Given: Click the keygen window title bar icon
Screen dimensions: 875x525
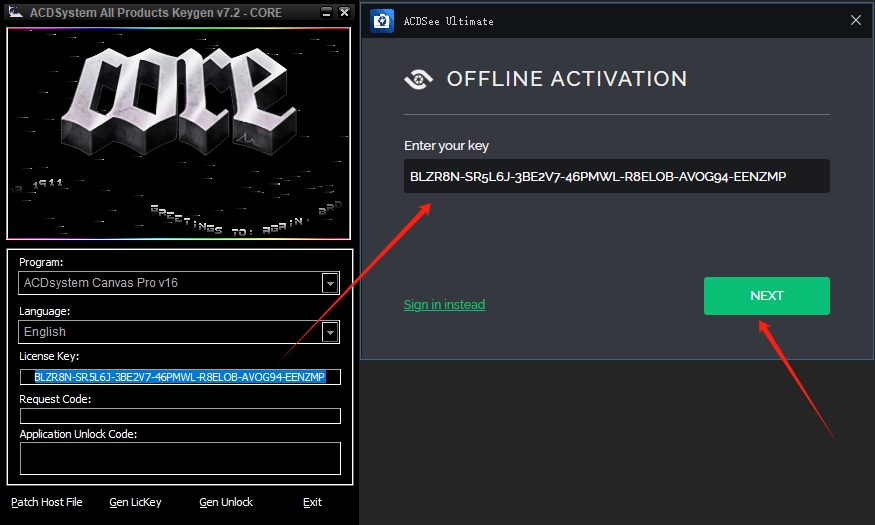Looking at the screenshot, I should tap(16, 12).
